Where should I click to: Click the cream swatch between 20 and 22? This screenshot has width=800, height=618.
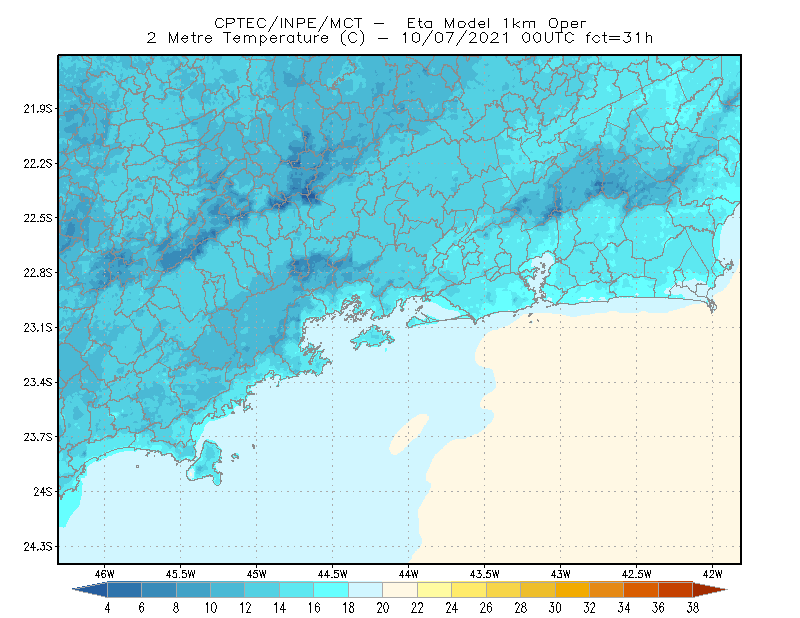point(400,590)
